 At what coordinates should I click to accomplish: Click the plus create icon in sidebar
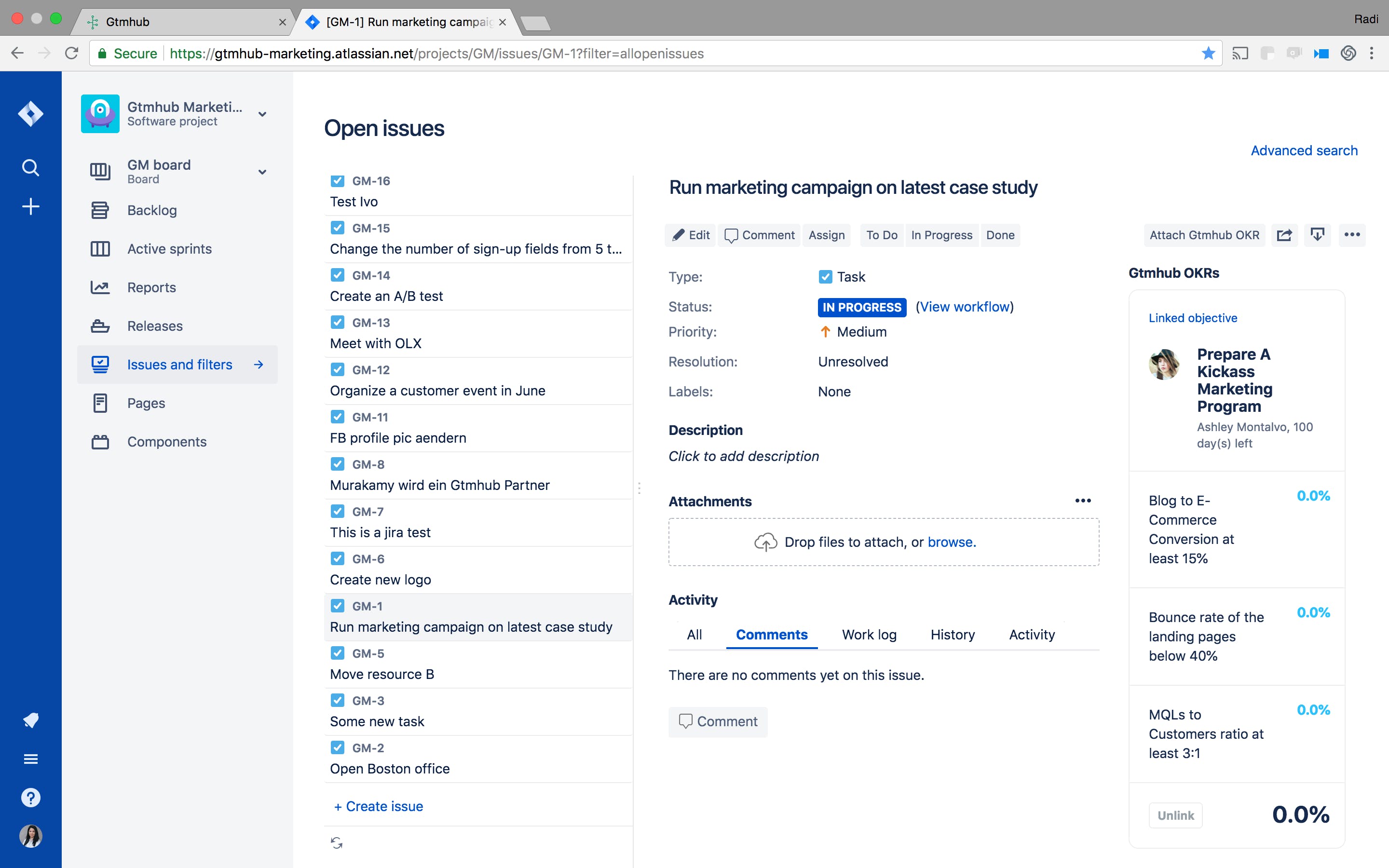pos(30,207)
